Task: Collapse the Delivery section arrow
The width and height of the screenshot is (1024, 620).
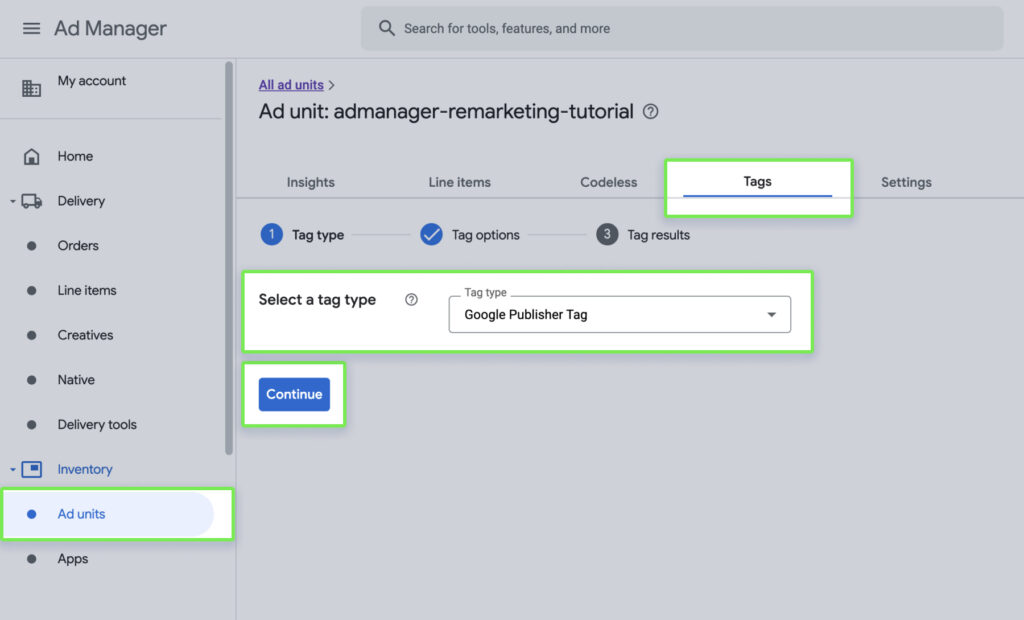Action: pyautogui.click(x=13, y=201)
